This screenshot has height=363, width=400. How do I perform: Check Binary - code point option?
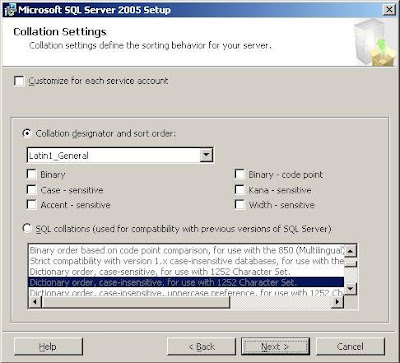click(240, 174)
